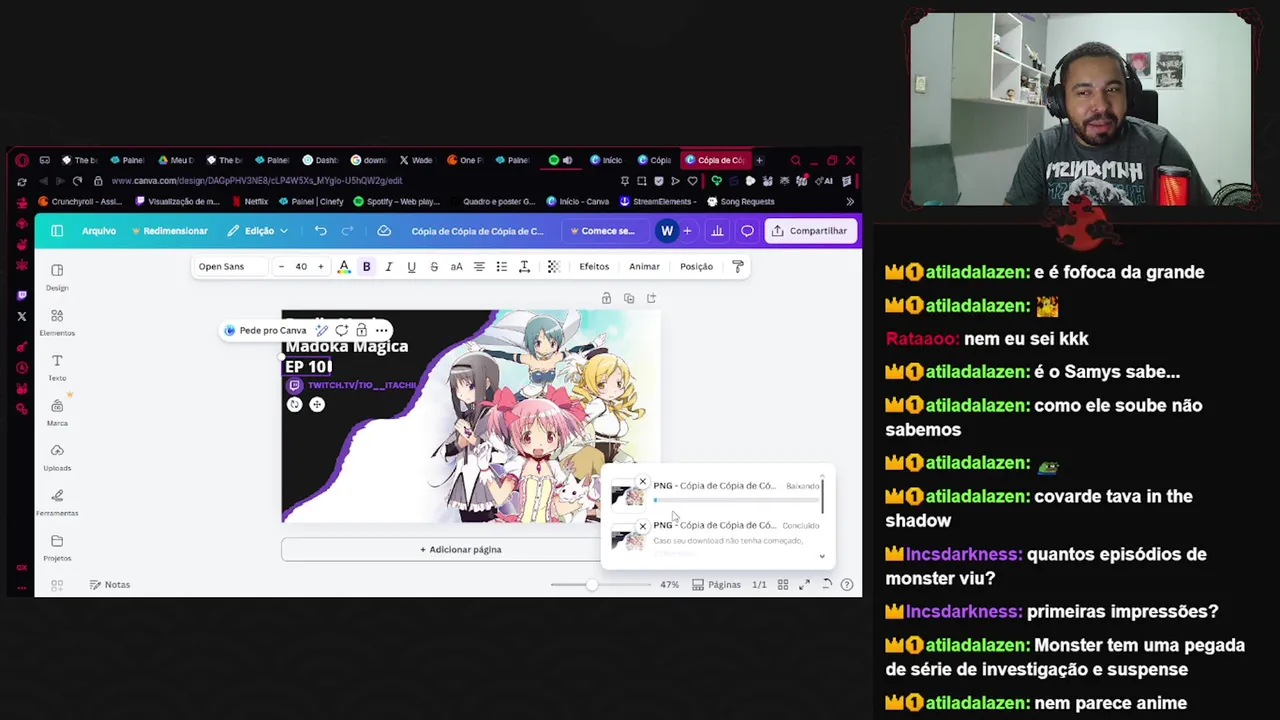Image resolution: width=1280 pixels, height=720 pixels.
Task: Click the undo arrow in Canva header
Action: click(x=320, y=231)
